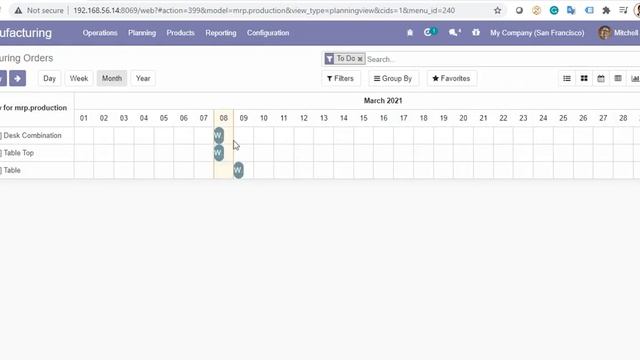
Task: Click the Mitchell user avatar
Action: click(604, 33)
